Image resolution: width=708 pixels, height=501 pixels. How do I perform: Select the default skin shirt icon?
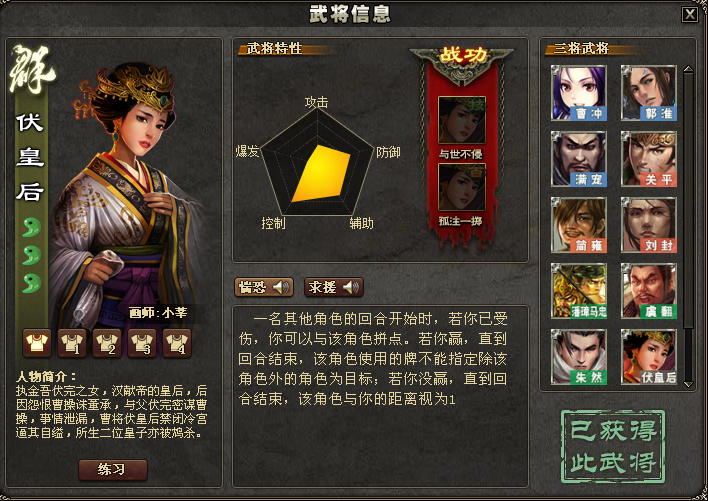click(x=37, y=343)
